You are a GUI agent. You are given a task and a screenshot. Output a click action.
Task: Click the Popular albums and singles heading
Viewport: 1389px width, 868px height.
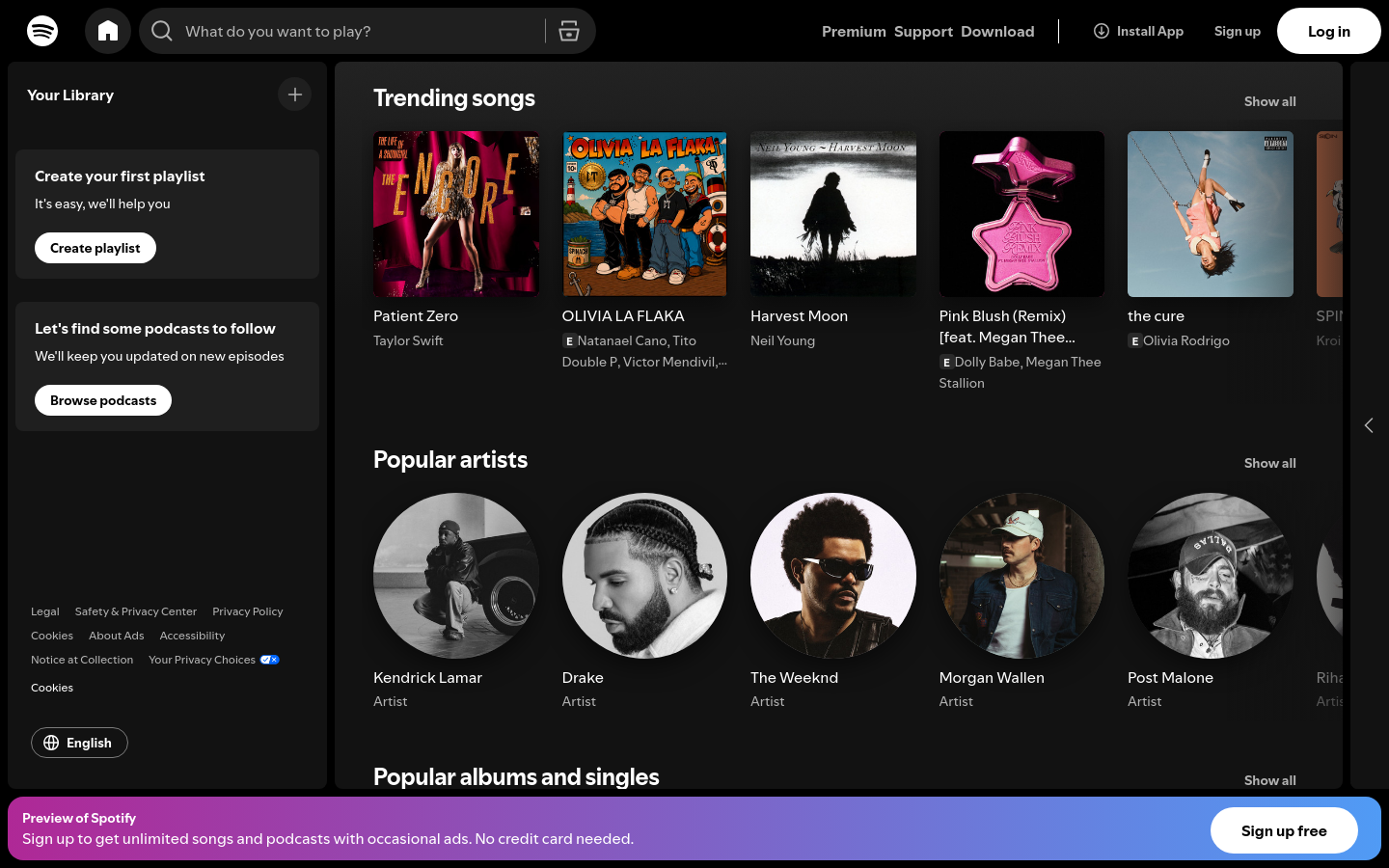[x=516, y=777]
